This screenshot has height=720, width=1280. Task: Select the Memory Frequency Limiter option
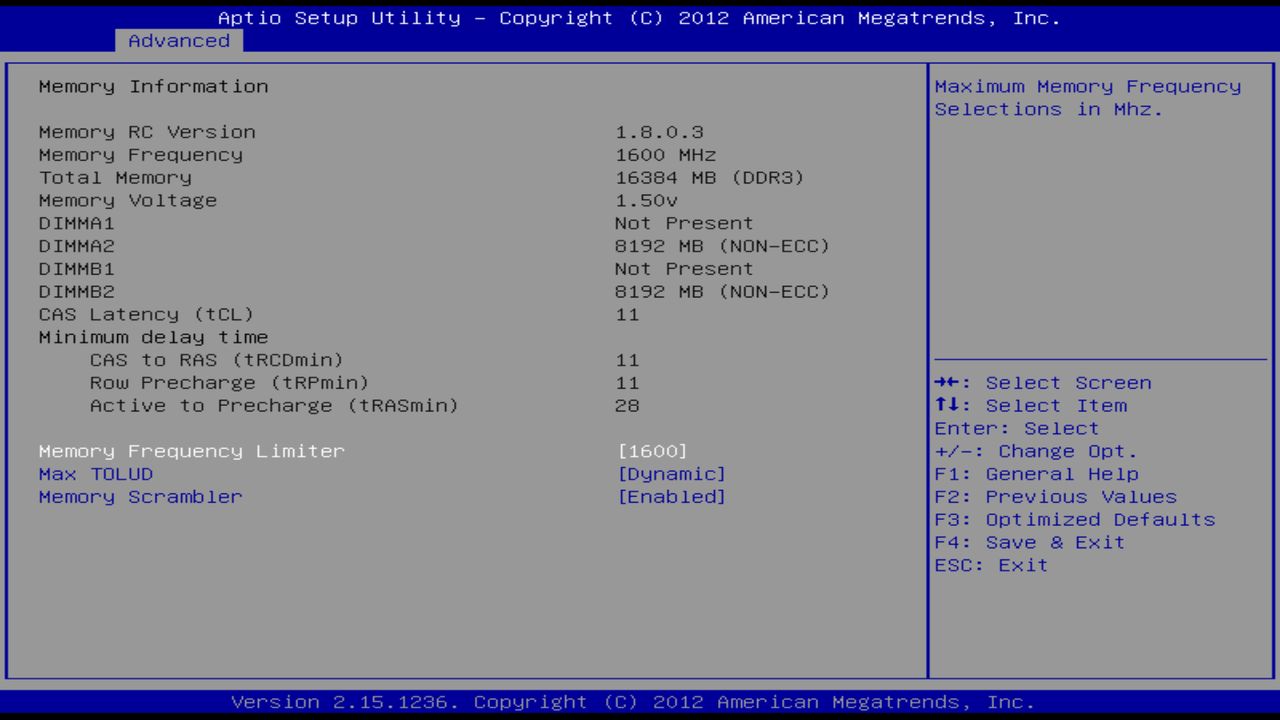190,451
